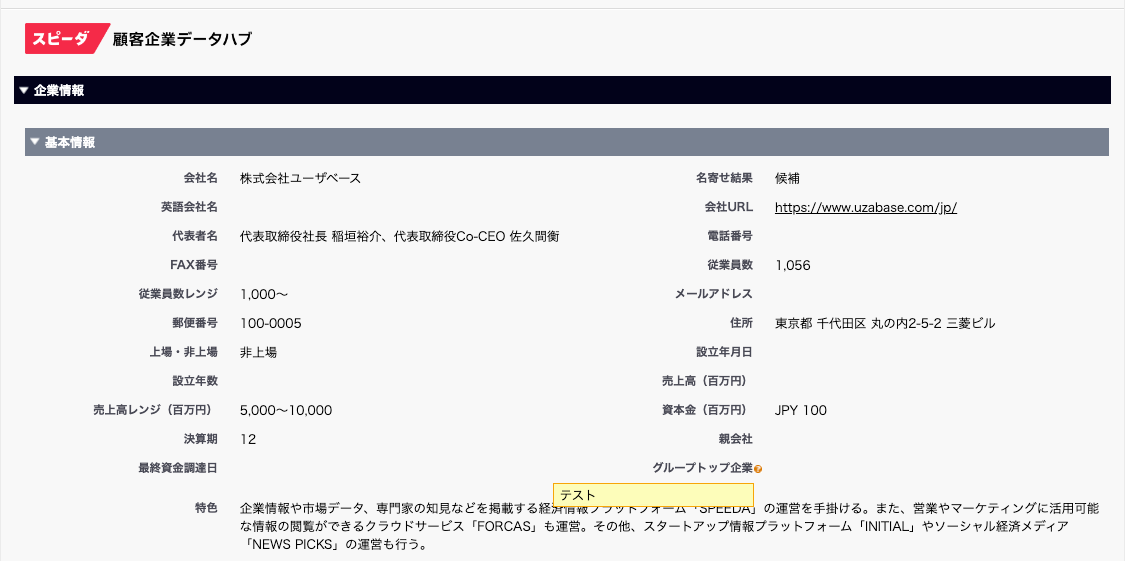1125x561 pixels.
Task: Click capital value JPY 100
Action: click(800, 411)
